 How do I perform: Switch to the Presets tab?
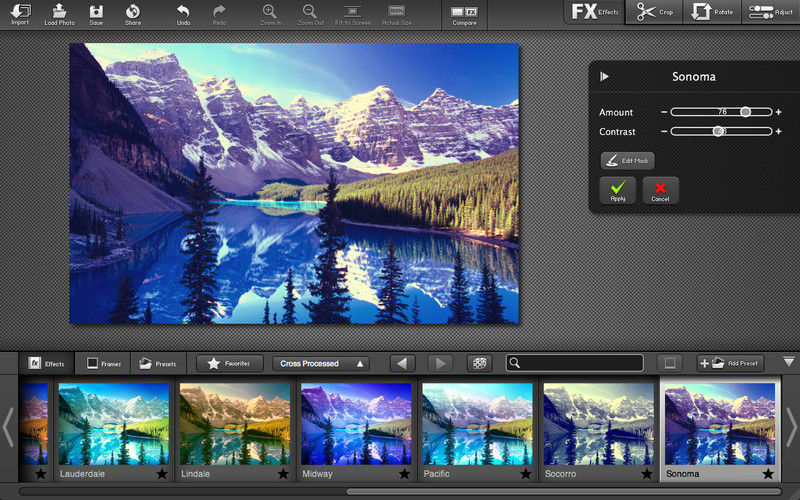coord(158,363)
